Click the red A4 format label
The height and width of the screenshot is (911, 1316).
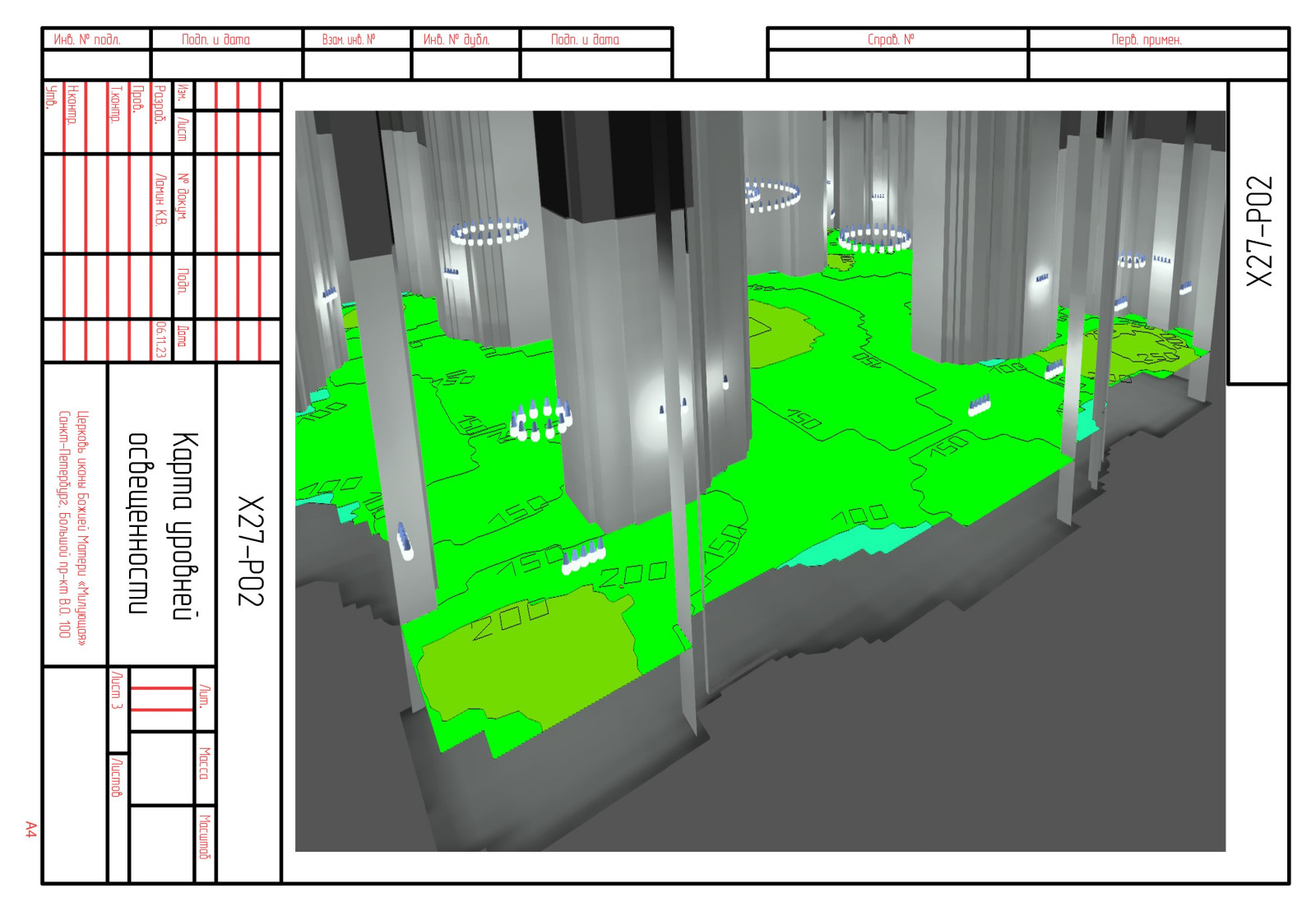pyautogui.click(x=30, y=829)
